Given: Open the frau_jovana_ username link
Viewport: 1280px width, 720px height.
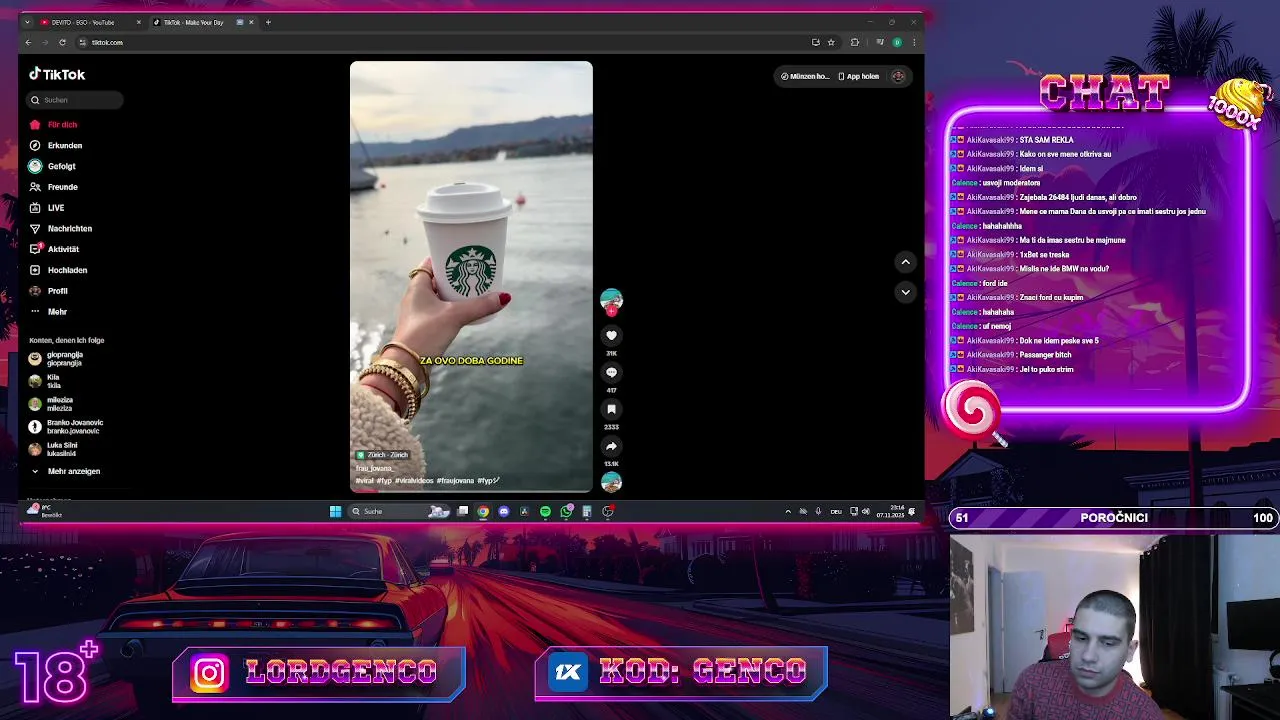Looking at the screenshot, I should [x=374, y=468].
